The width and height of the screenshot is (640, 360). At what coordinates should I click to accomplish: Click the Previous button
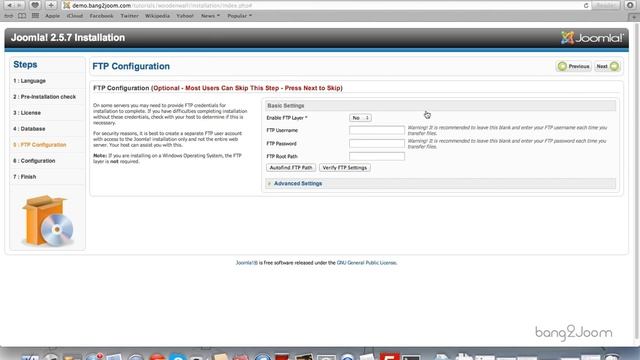pyautogui.click(x=573, y=66)
